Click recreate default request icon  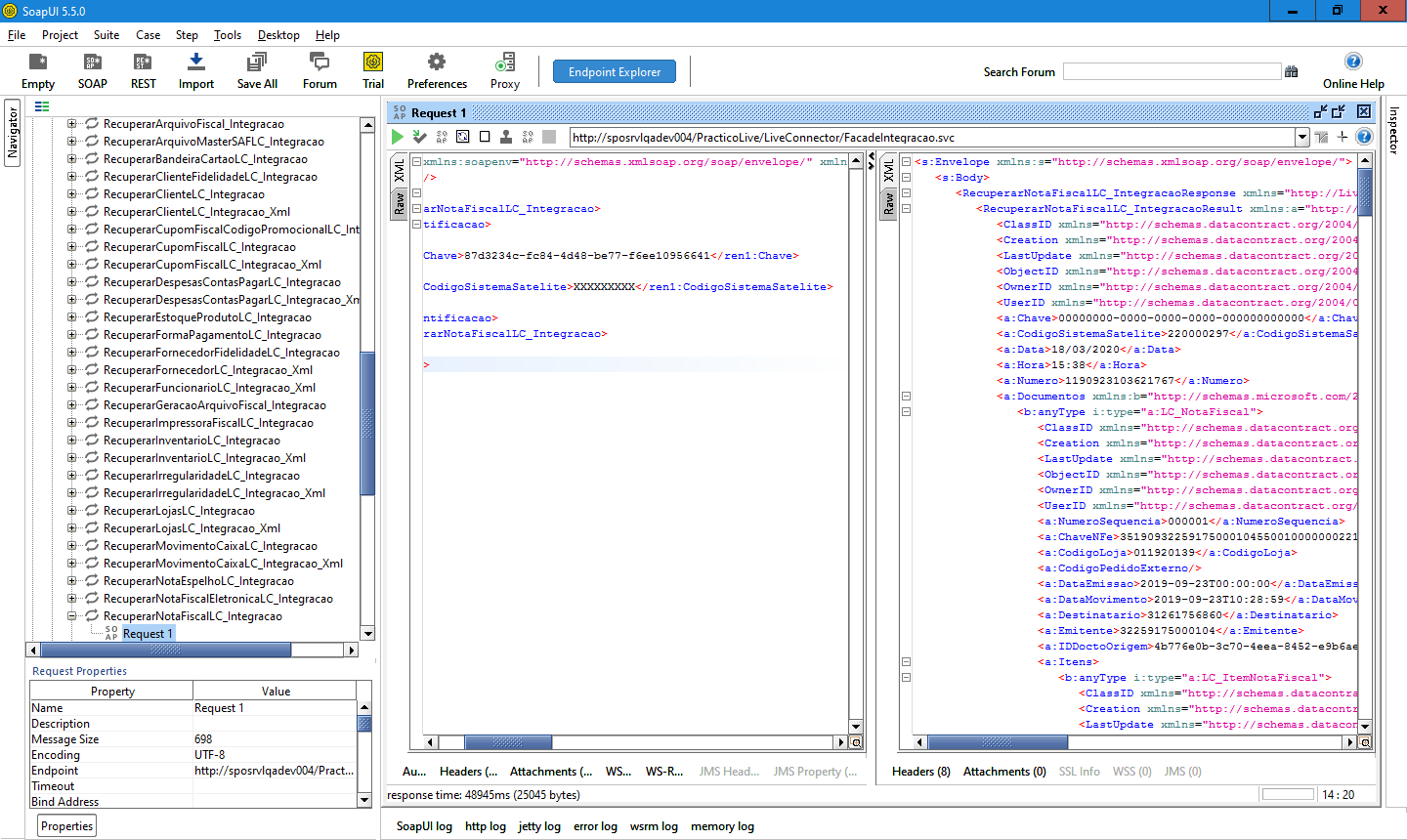(462, 137)
